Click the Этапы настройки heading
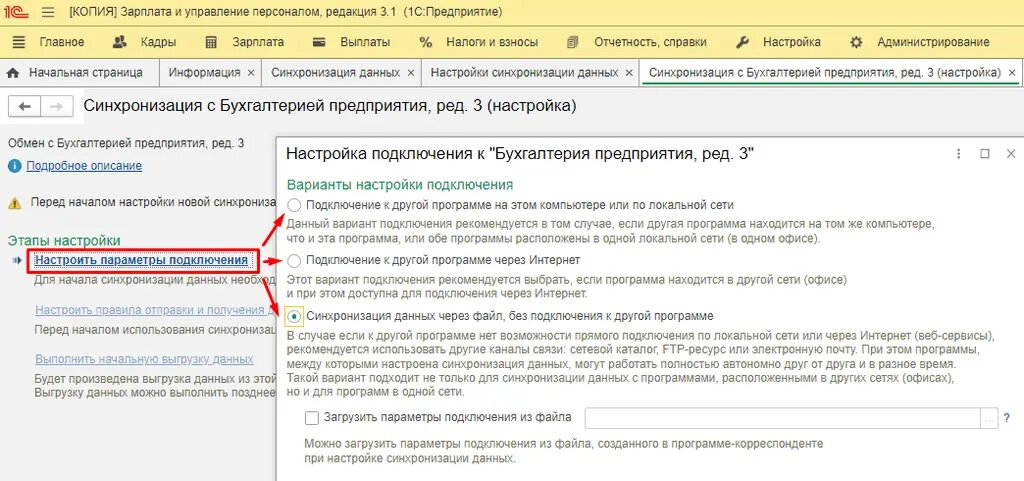The image size is (1024, 481). point(64,241)
